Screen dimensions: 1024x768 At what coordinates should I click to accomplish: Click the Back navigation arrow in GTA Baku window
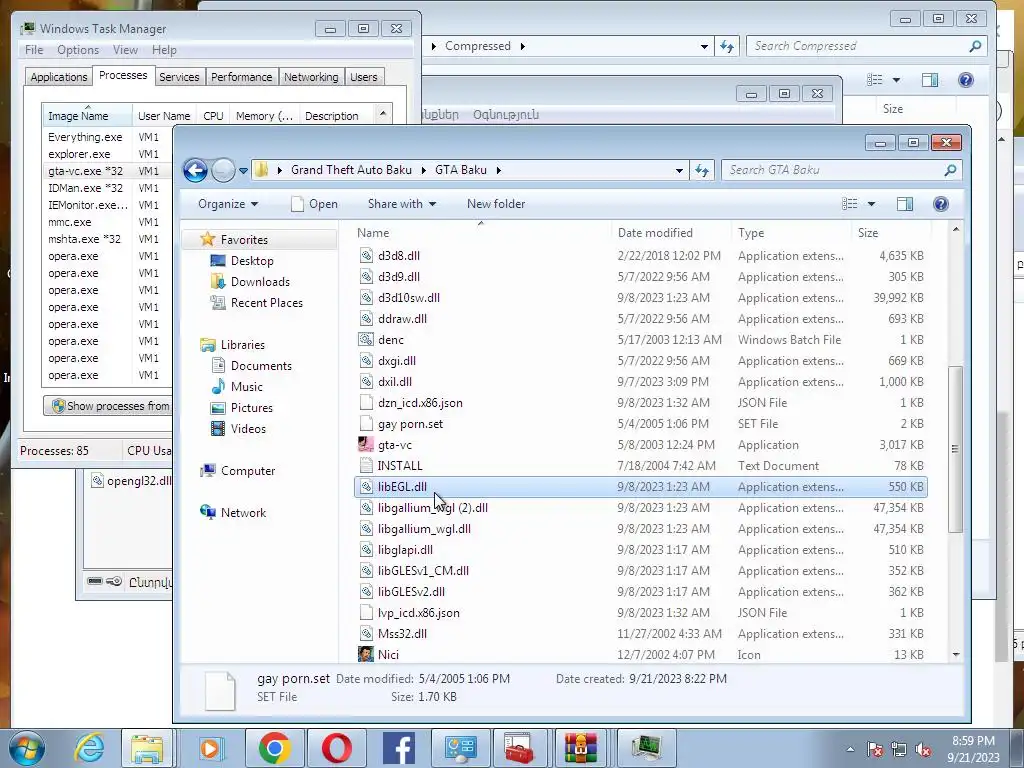195,170
